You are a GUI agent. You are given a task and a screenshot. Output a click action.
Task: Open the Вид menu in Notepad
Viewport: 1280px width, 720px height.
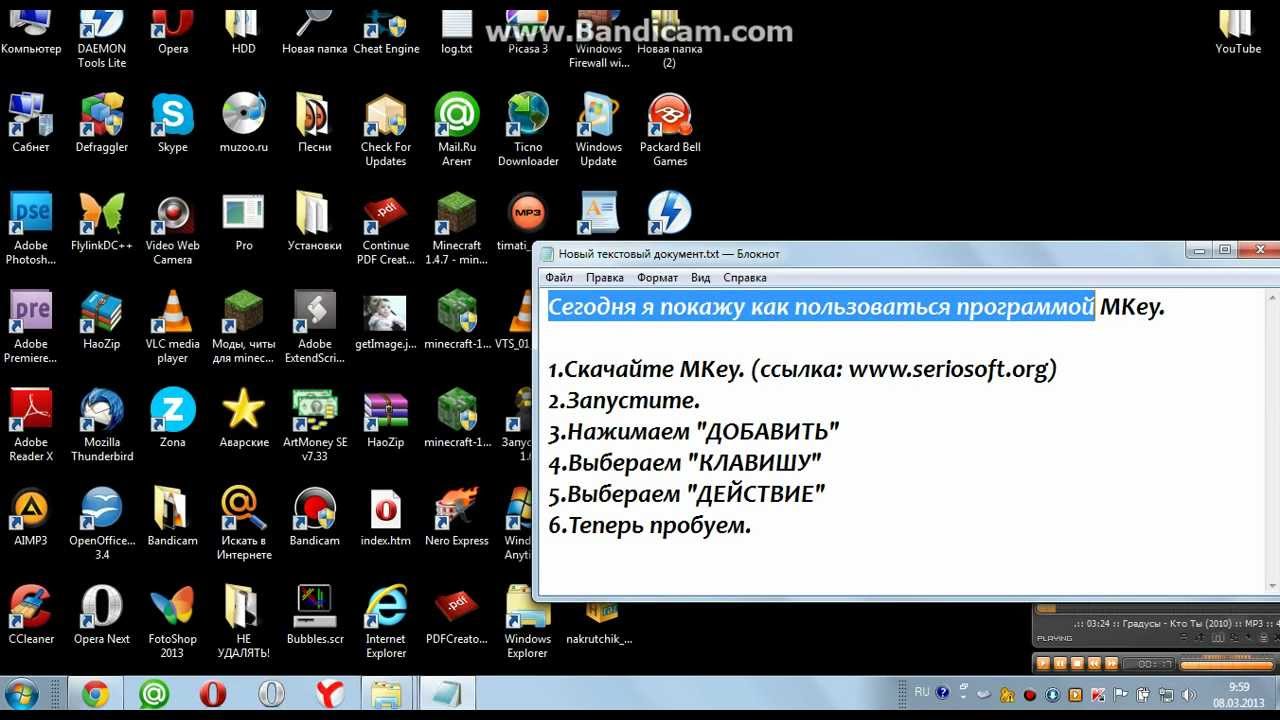click(701, 278)
